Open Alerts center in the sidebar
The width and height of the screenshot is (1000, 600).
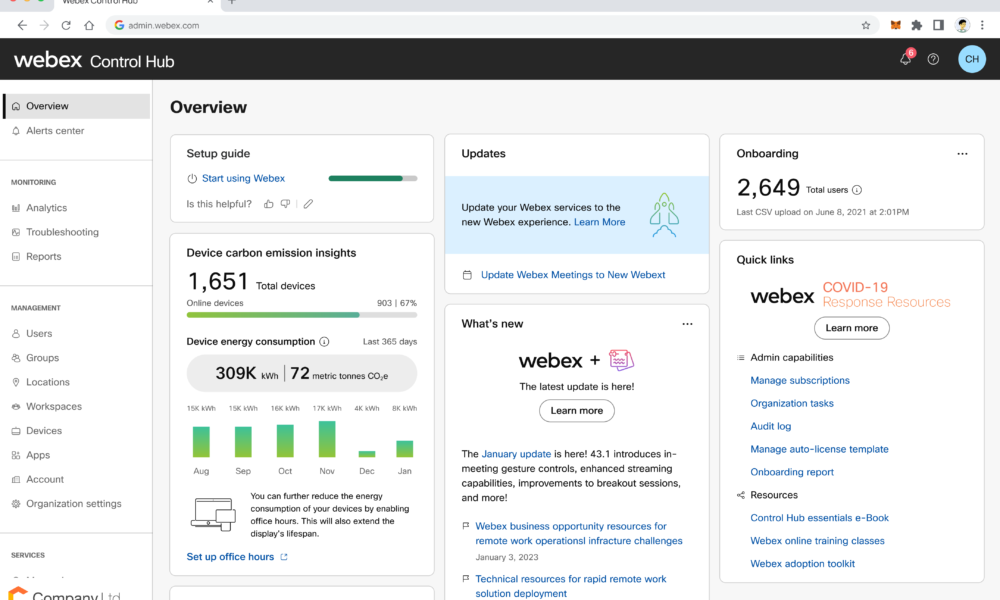[x=55, y=131]
